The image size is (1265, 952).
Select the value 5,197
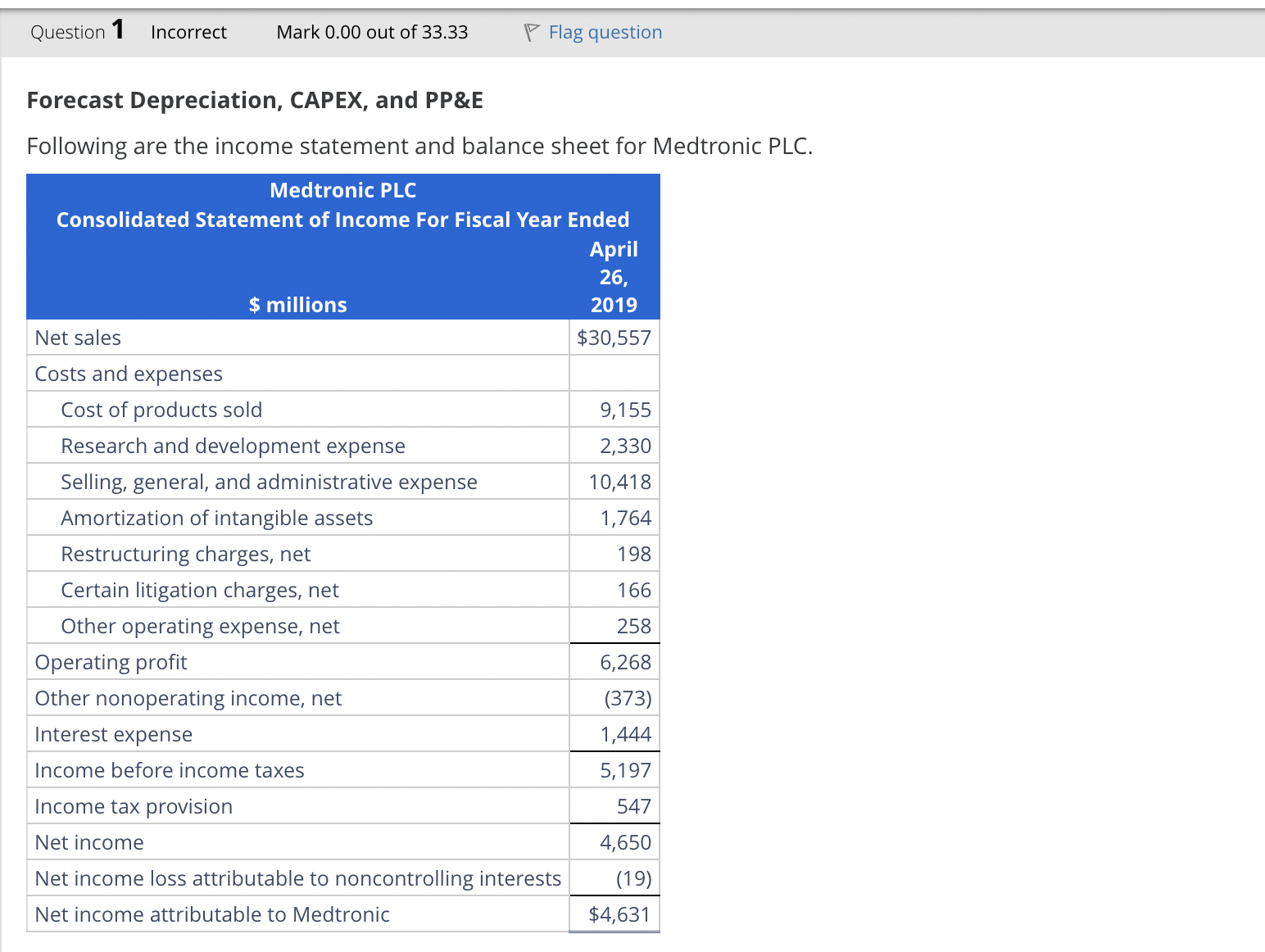pos(626,770)
